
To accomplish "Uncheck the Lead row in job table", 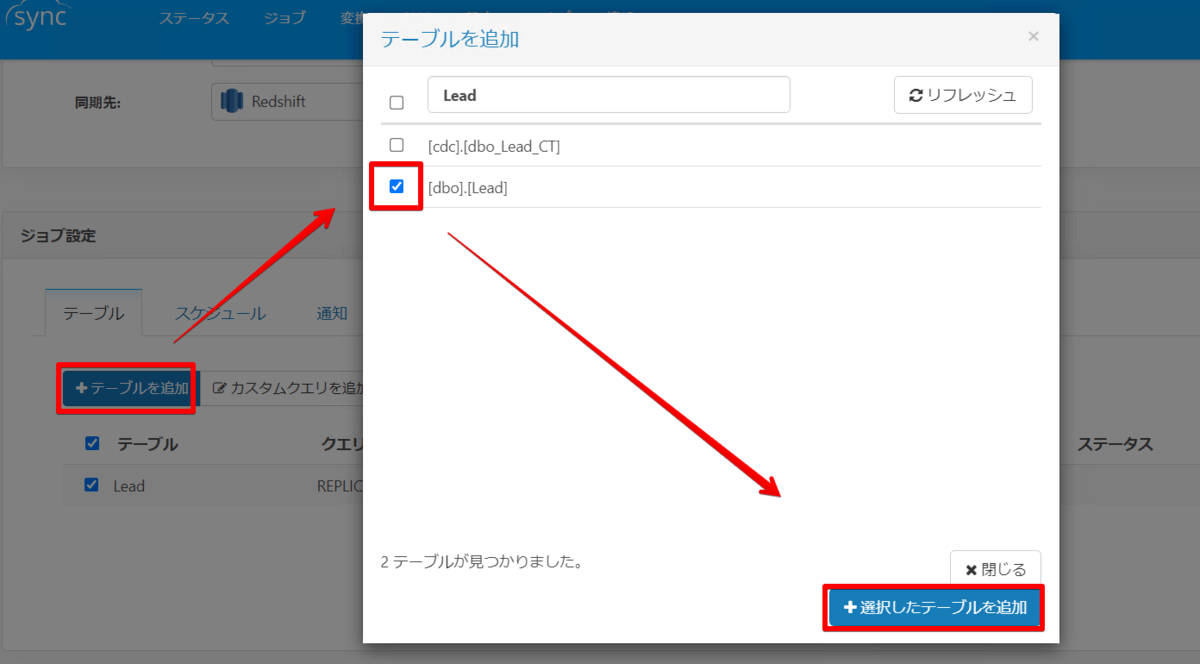I will pyautogui.click(x=91, y=485).
